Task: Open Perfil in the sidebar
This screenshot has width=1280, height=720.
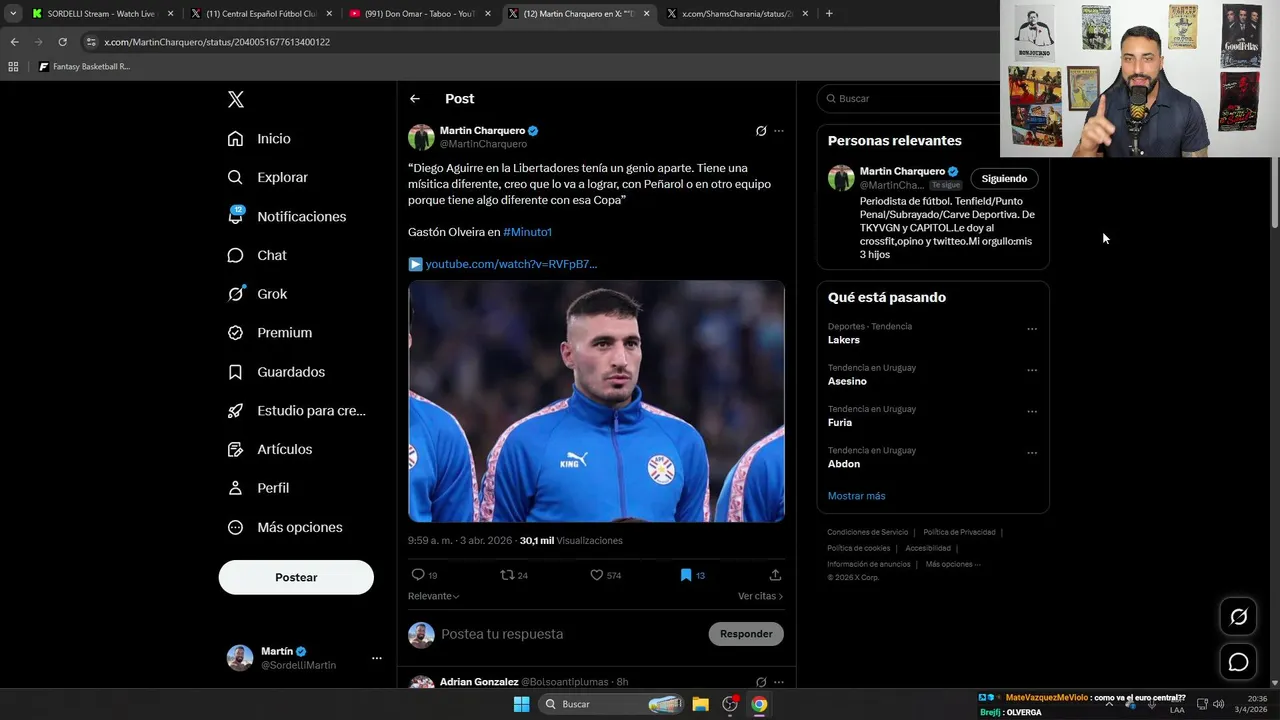Action: point(258,488)
